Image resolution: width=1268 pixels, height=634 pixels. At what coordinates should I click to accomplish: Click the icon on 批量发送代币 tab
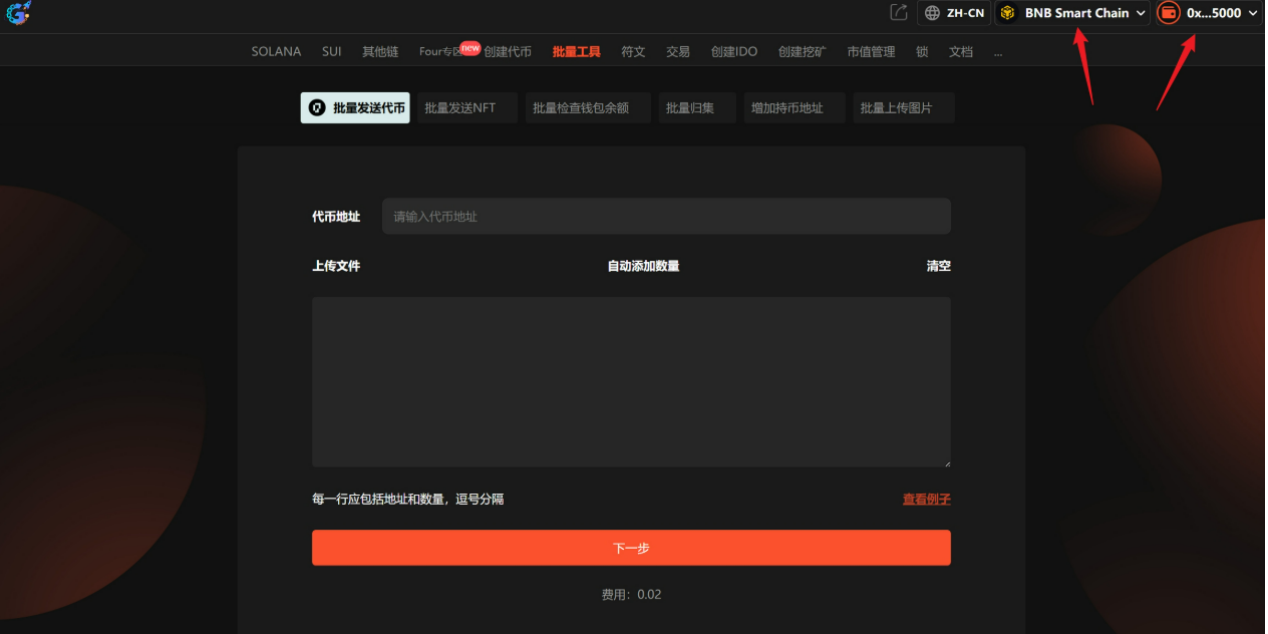[x=317, y=108]
